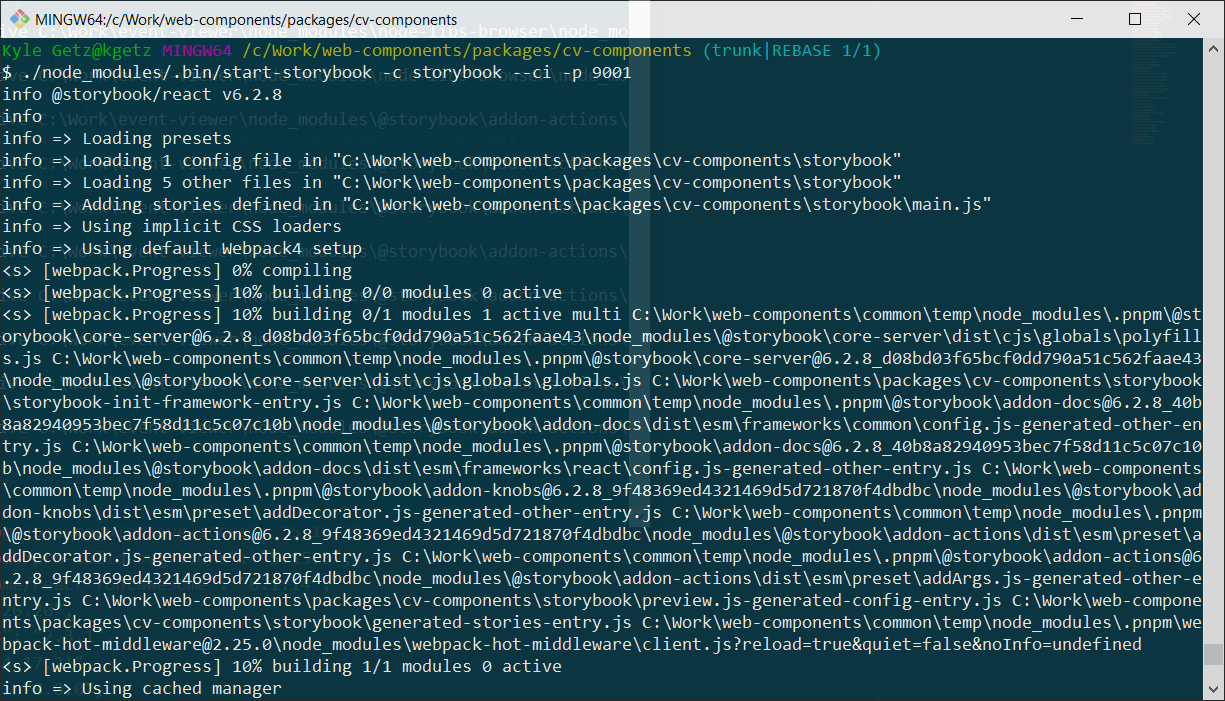Click the 'MINGW64' text in the prompt line
The height and width of the screenshot is (701, 1225).
197,50
